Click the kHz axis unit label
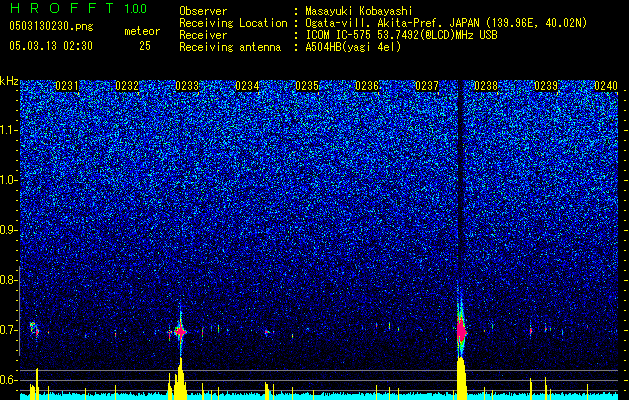 (x=9, y=81)
